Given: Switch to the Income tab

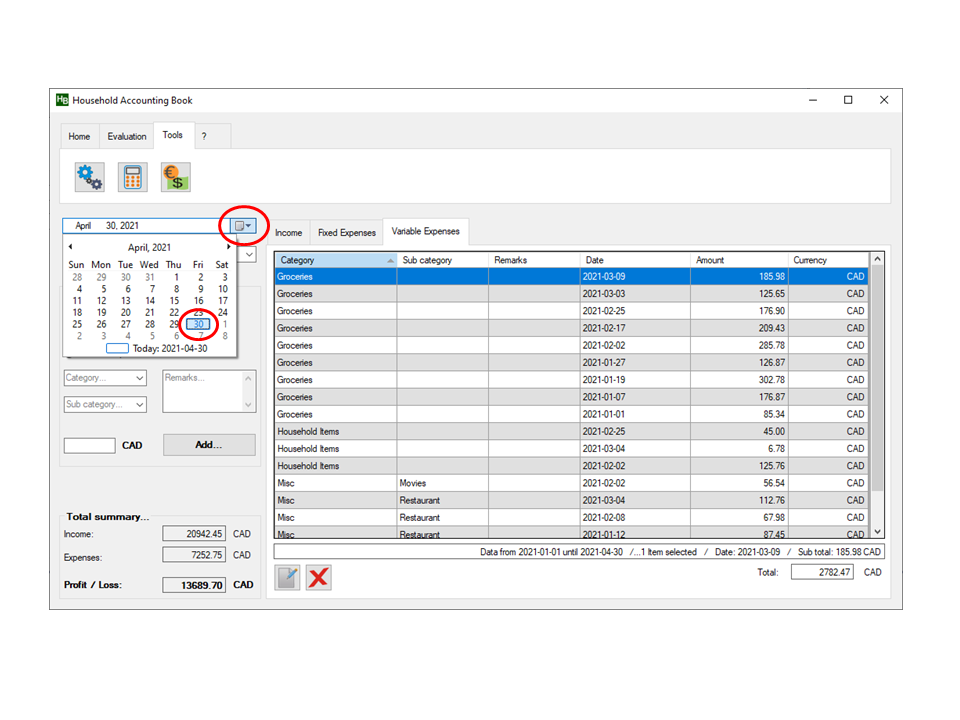Looking at the screenshot, I should click(x=288, y=232).
